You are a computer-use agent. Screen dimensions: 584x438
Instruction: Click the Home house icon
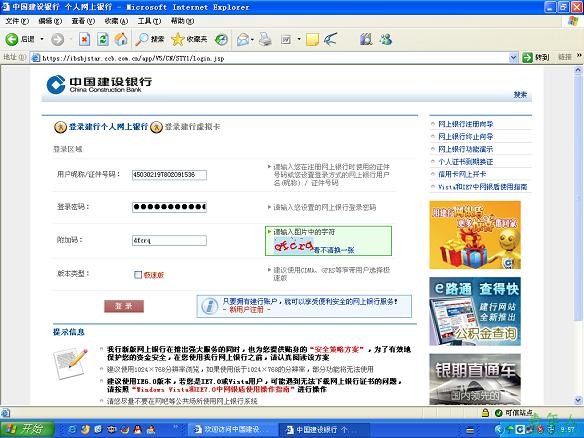pyautogui.click(x=121, y=39)
